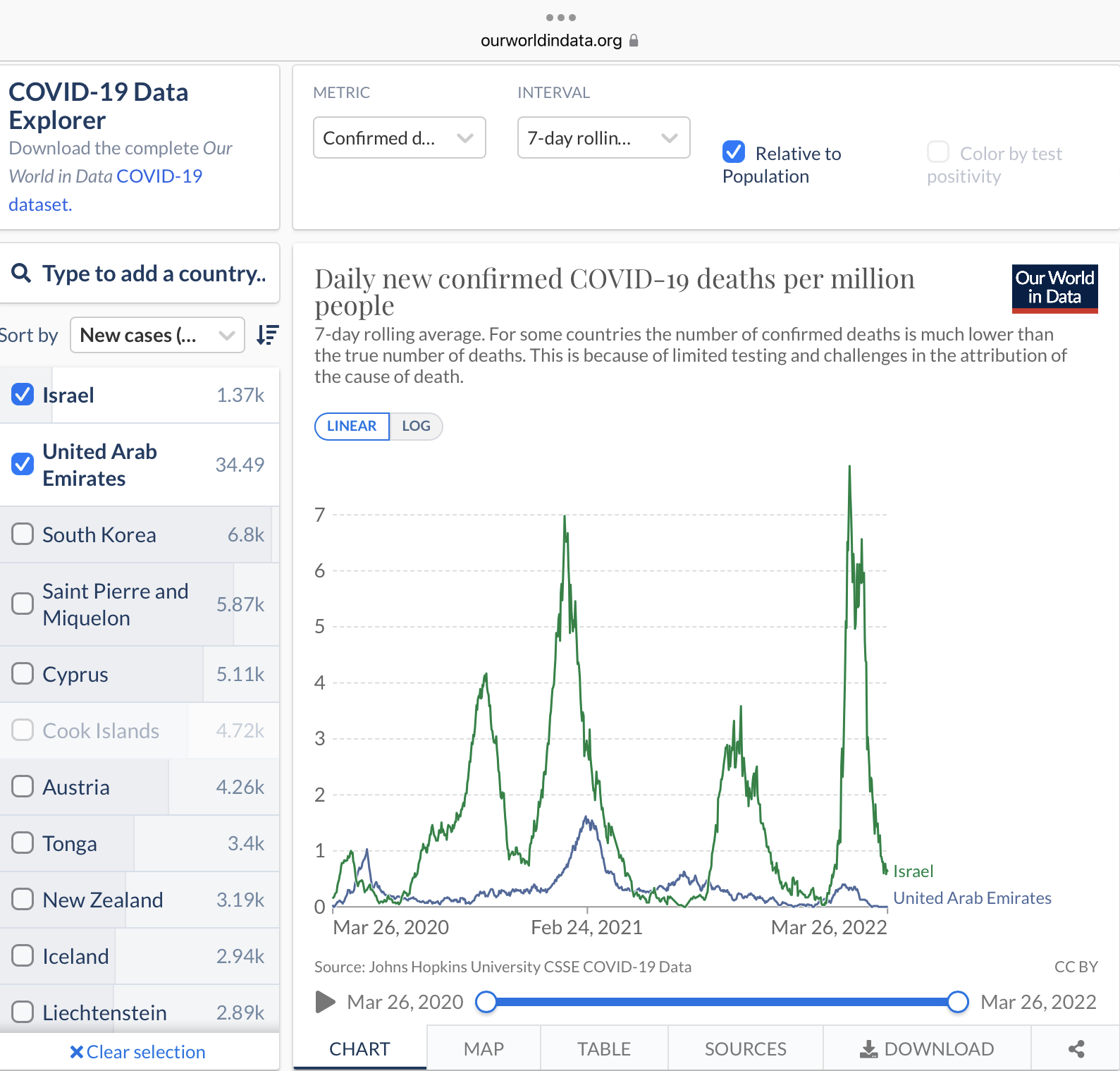Image resolution: width=1120 pixels, height=1071 pixels.
Task: Tick the South Korea checkbox
Action: (23, 534)
